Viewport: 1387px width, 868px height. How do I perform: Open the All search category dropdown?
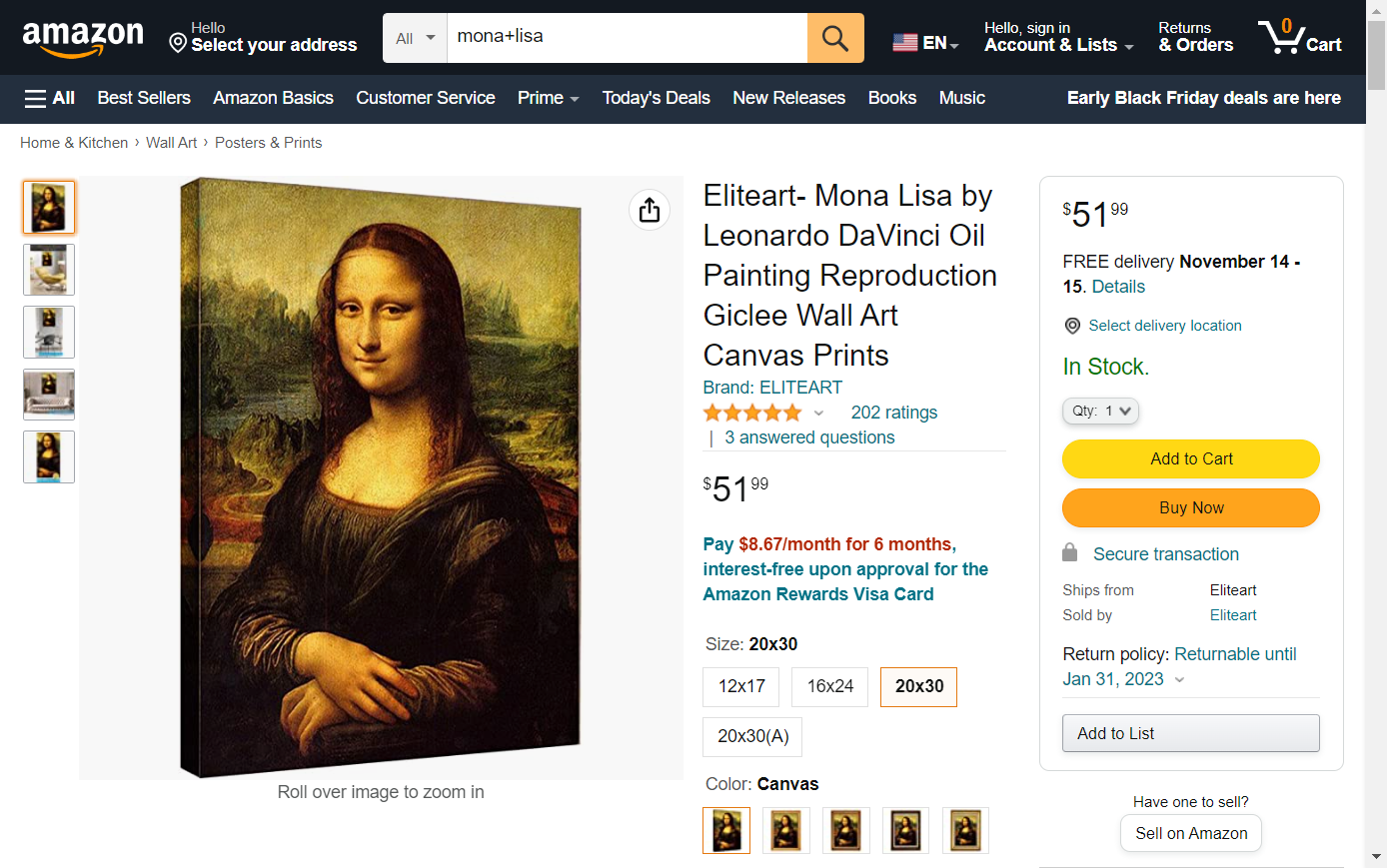tap(416, 38)
